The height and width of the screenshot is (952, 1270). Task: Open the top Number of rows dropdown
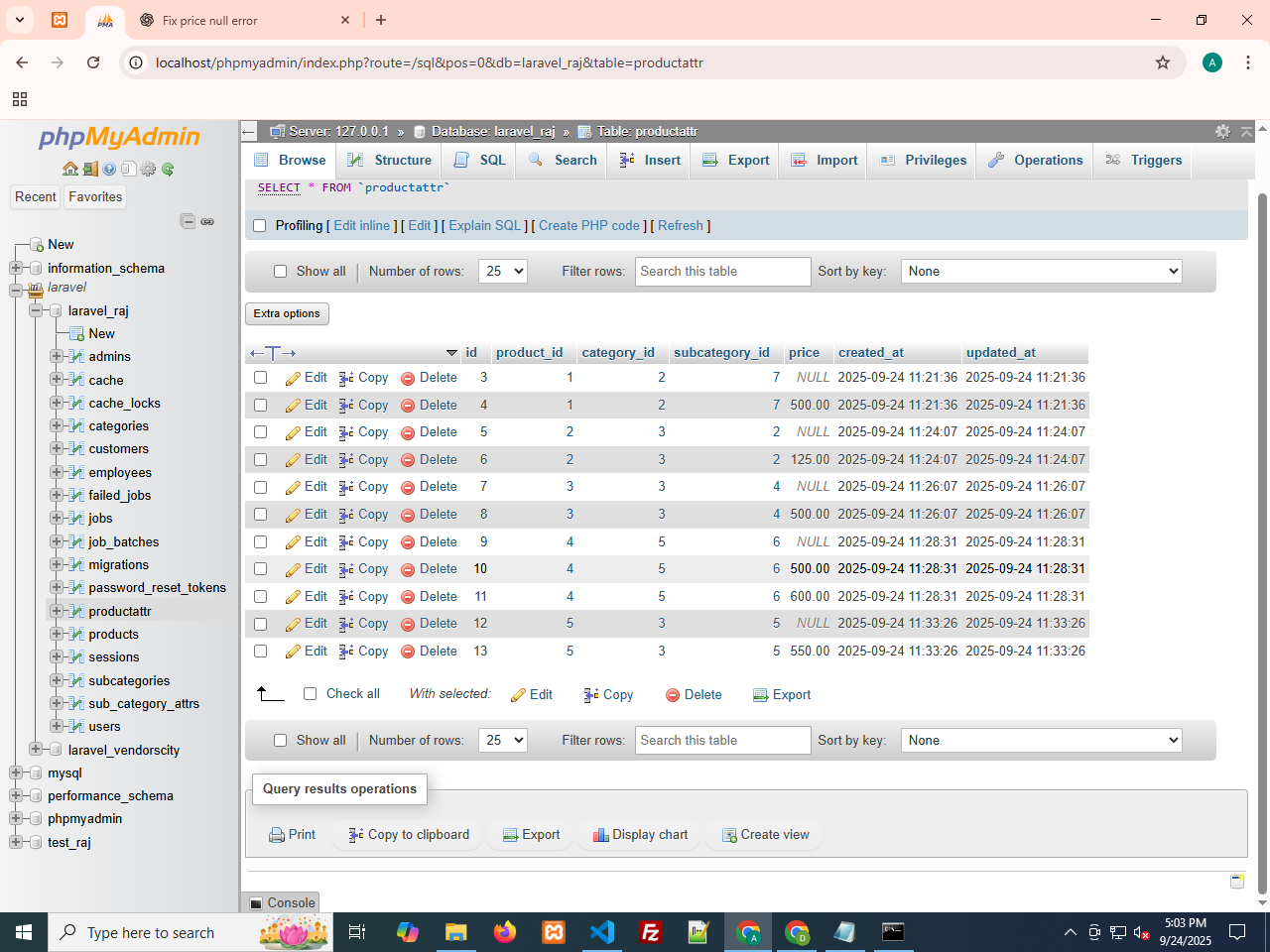[502, 272]
